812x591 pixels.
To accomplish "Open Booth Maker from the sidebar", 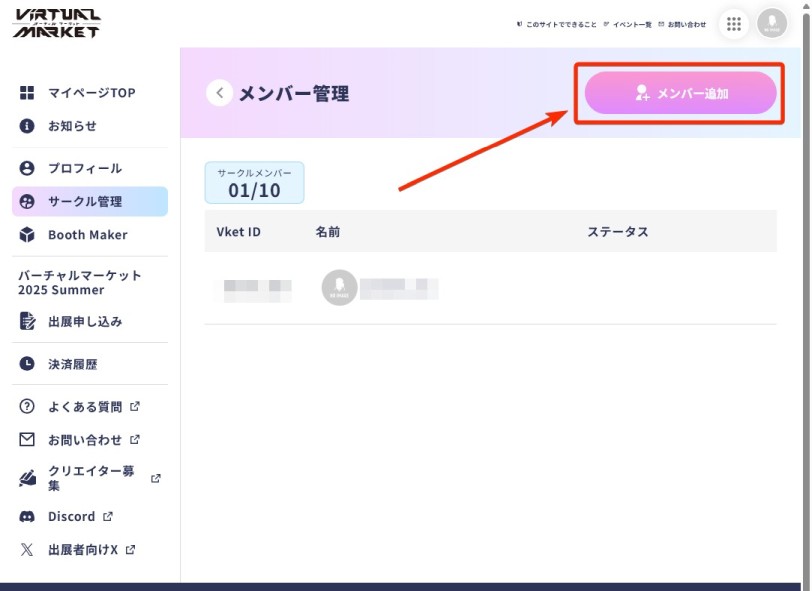I will coord(87,235).
